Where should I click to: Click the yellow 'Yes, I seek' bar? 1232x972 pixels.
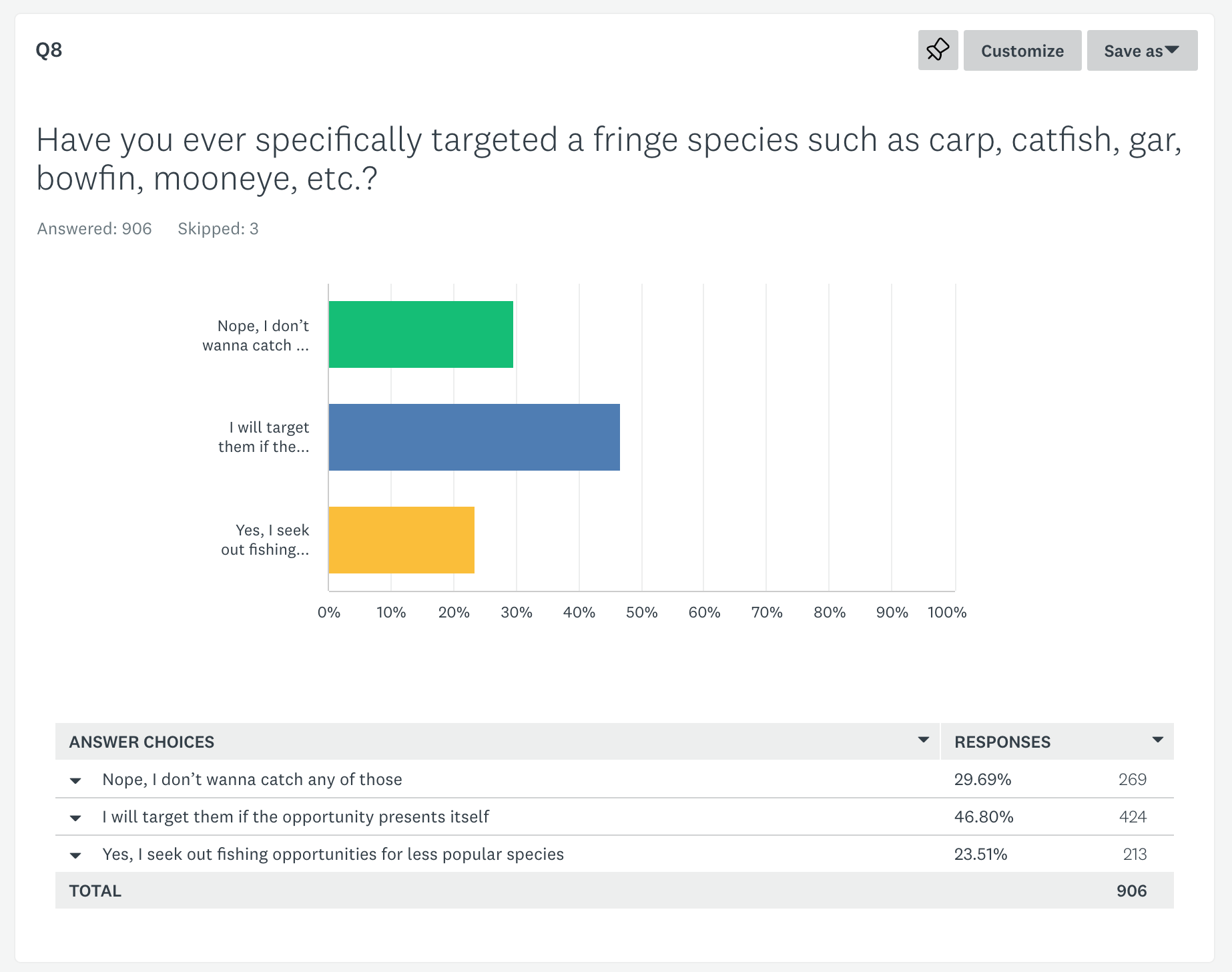402,540
